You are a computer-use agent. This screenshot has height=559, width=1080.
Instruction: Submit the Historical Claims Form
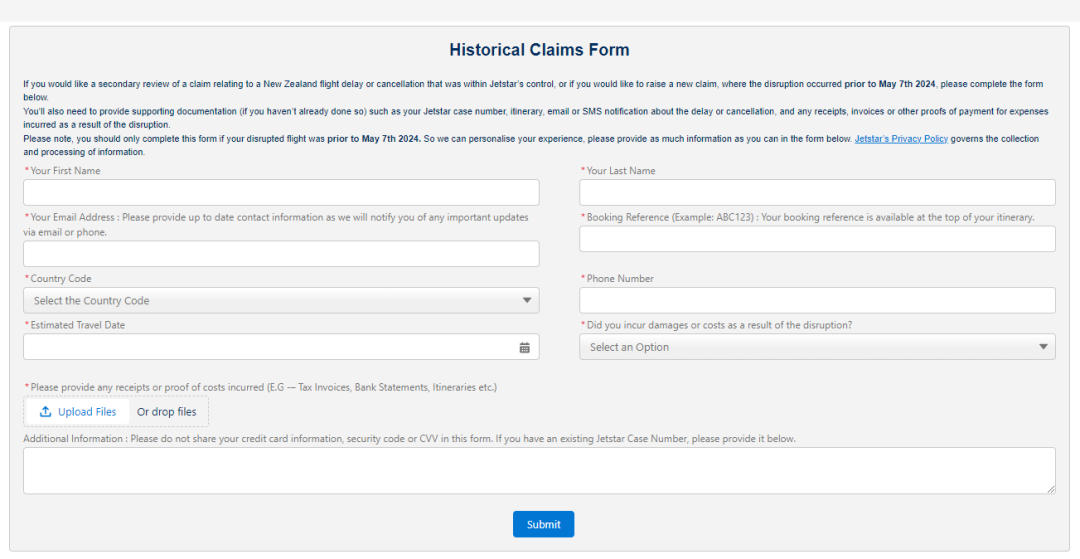click(x=543, y=524)
